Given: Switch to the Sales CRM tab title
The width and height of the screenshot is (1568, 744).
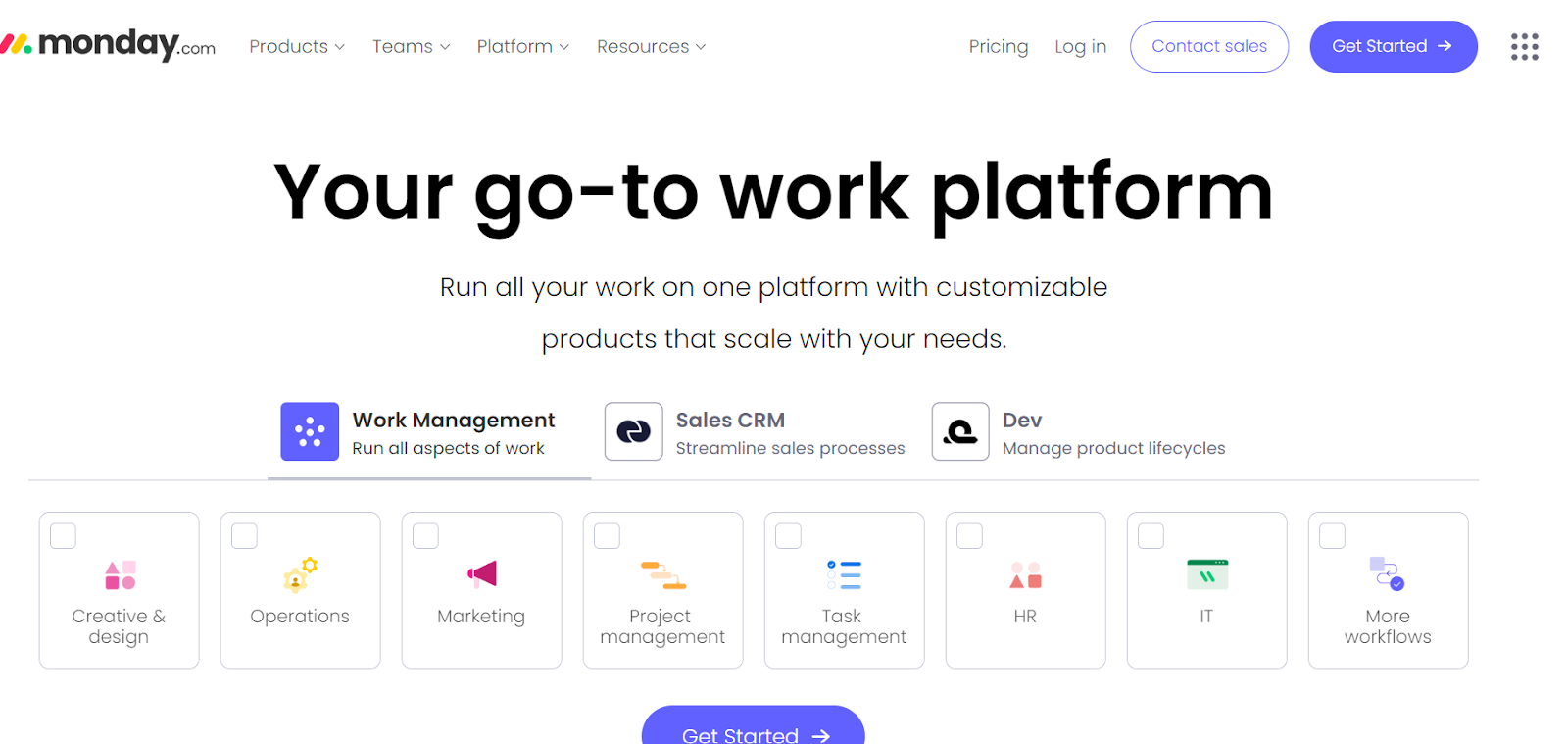Looking at the screenshot, I should [x=730, y=420].
